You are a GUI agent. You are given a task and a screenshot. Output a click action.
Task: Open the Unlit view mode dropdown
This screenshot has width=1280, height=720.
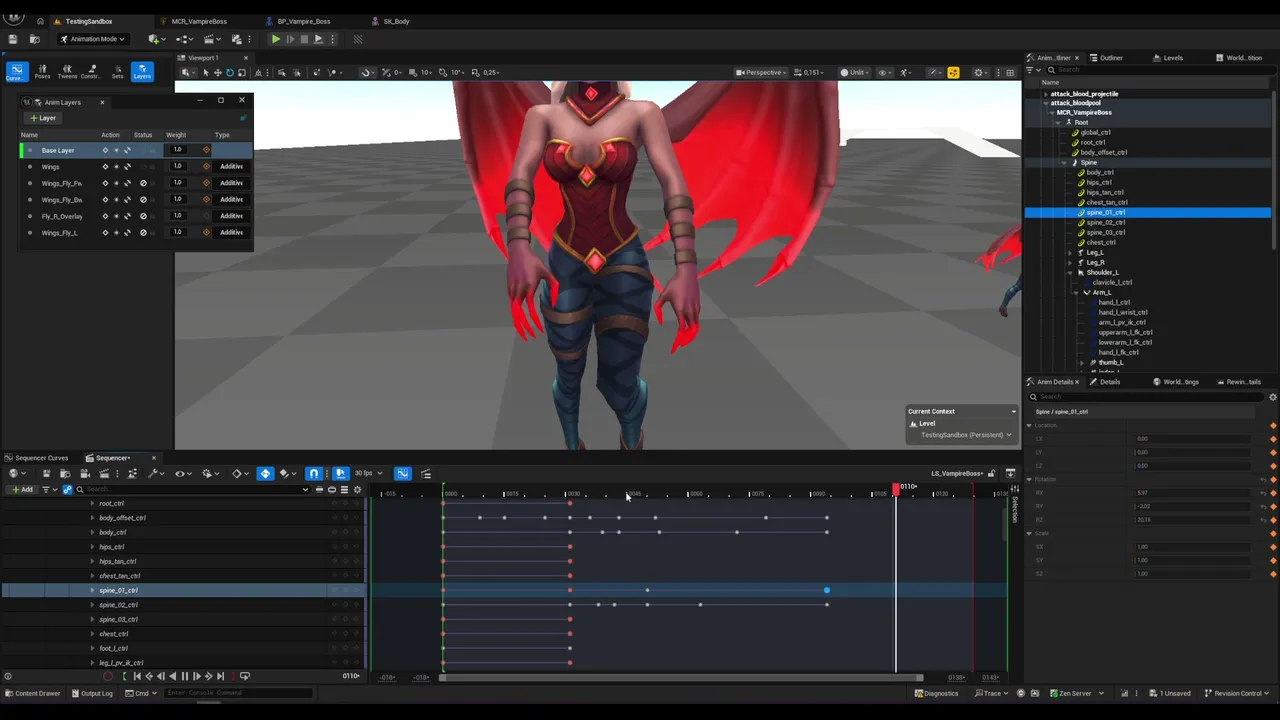pos(853,72)
